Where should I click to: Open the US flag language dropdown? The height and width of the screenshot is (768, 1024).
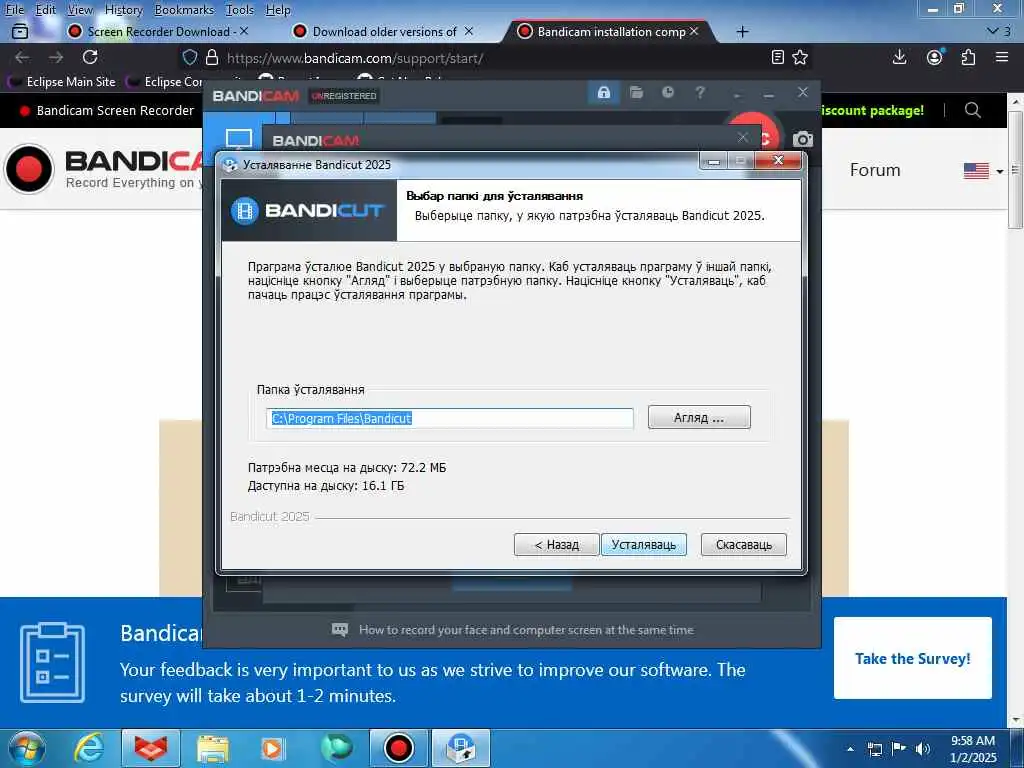[983, 170]
